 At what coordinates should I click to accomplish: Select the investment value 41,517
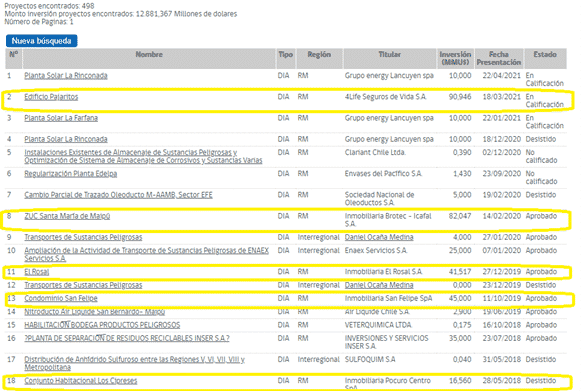tap(460, 272)
